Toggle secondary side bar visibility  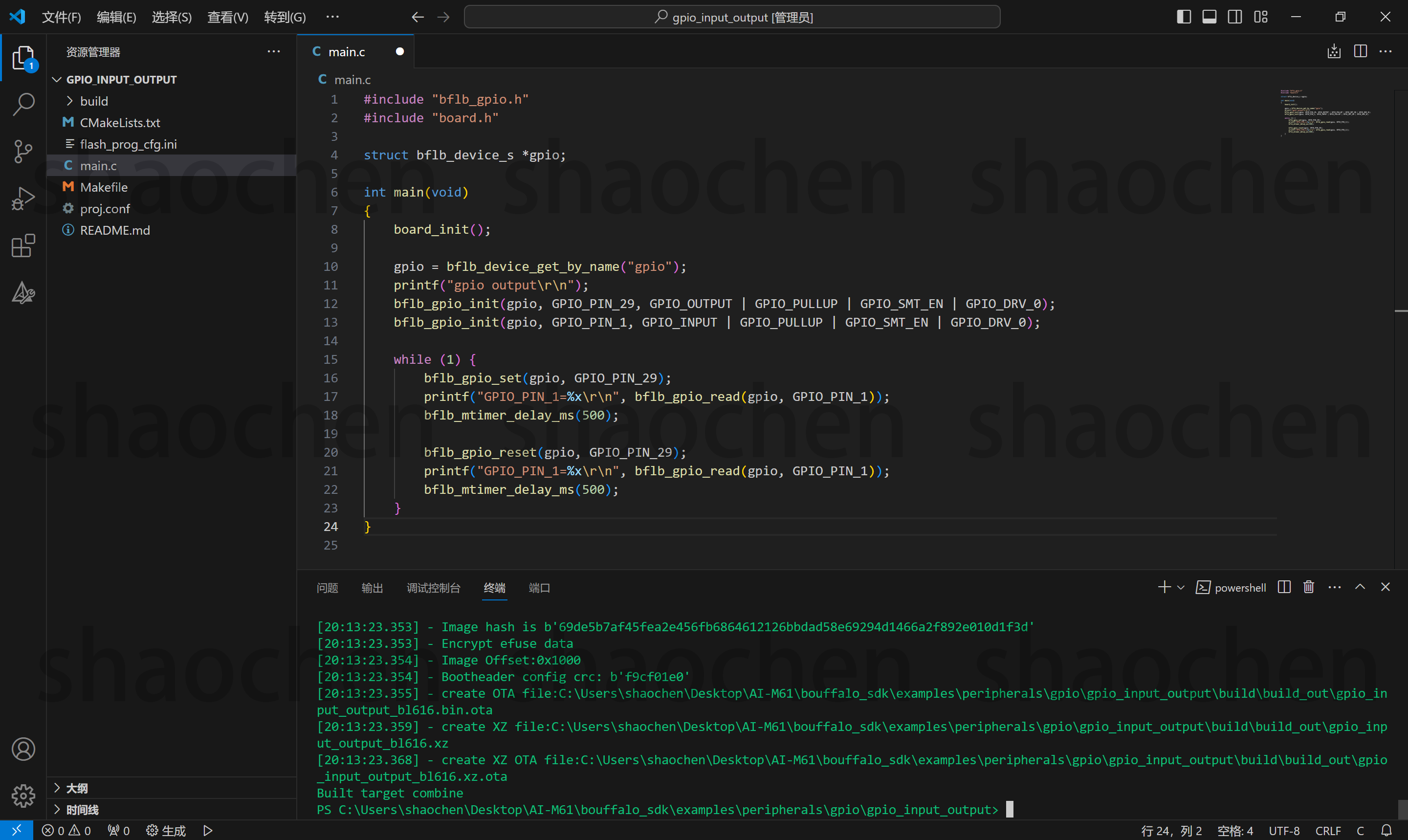[1235, 17]
